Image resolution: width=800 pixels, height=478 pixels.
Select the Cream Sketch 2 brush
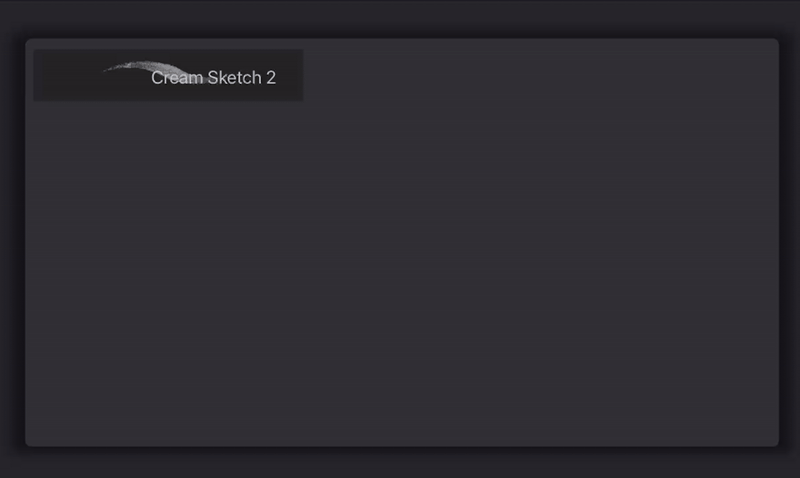point(168,76)
